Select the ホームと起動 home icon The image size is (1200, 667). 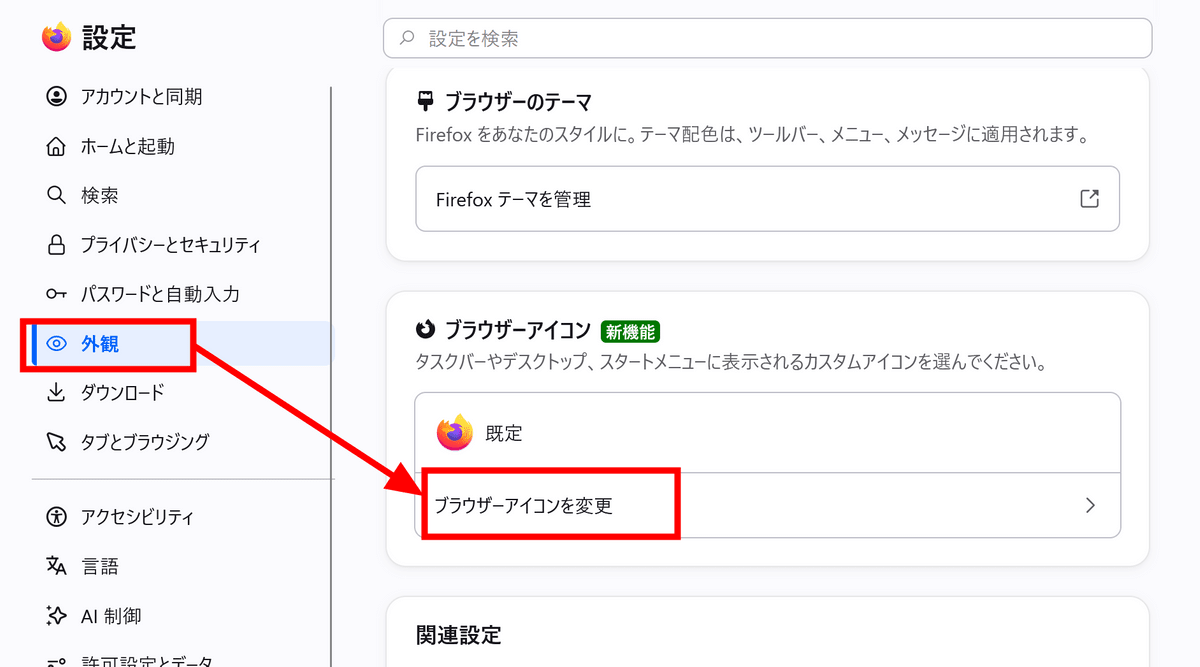click(x=57, y=147)
